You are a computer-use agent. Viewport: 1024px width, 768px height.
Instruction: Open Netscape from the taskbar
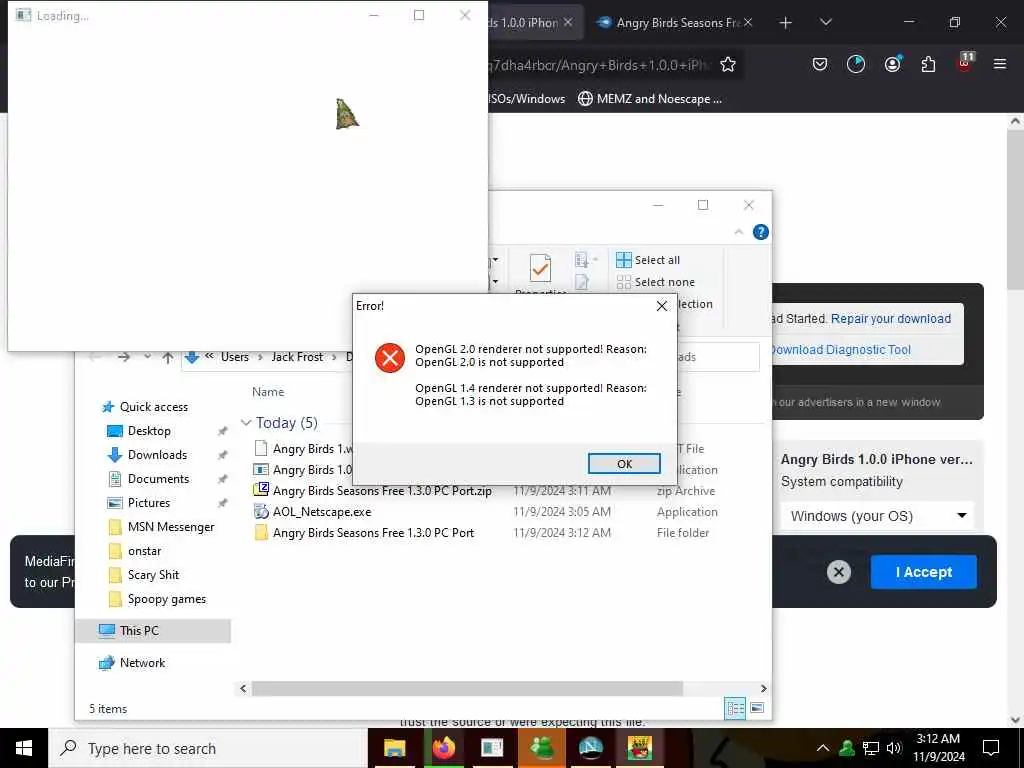coord(590,748)
